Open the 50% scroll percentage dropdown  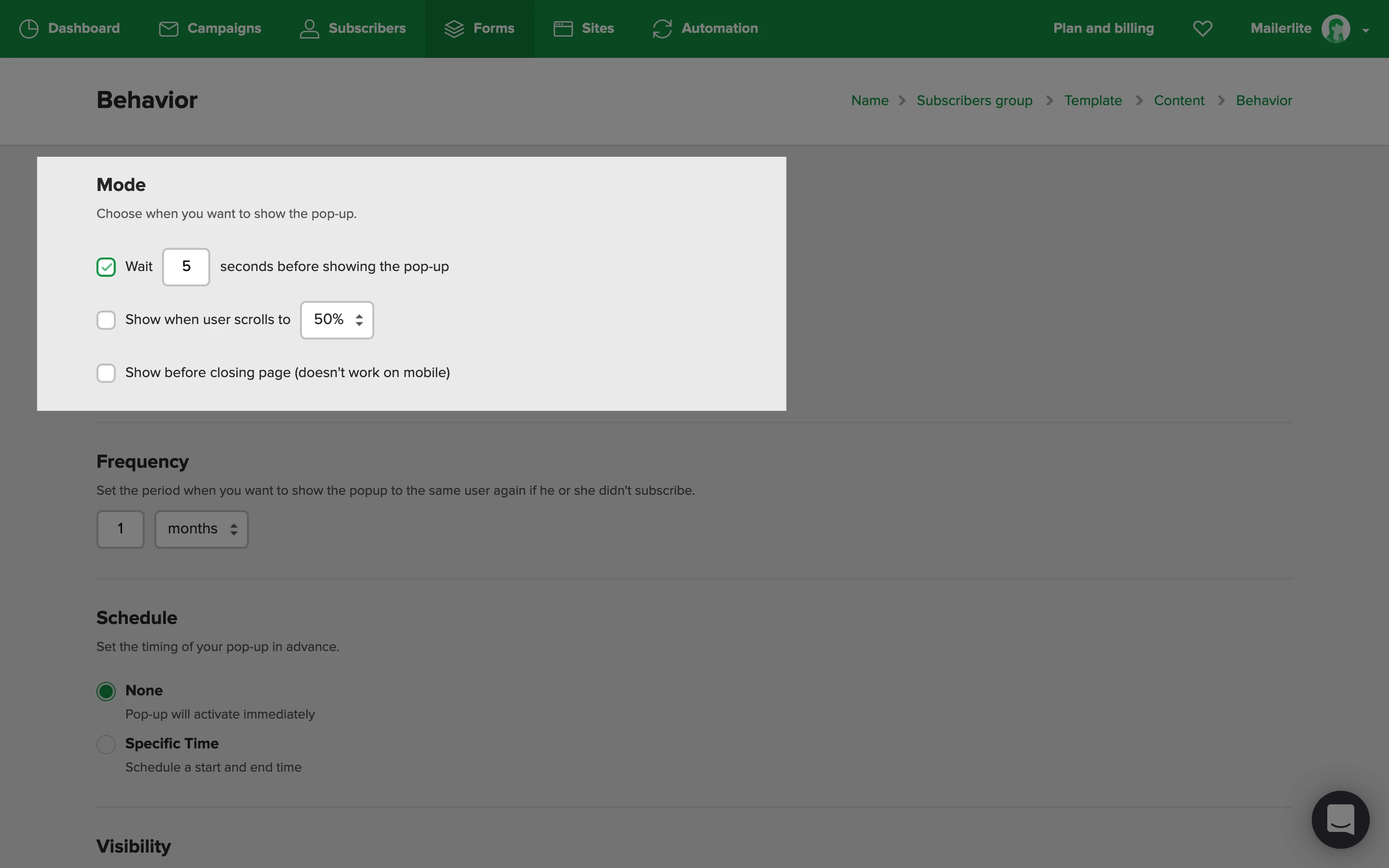(x=337, y=320)
